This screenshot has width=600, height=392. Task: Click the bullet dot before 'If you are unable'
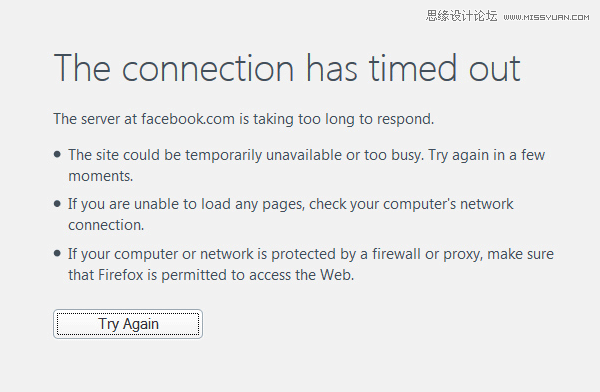click(57, 203)
